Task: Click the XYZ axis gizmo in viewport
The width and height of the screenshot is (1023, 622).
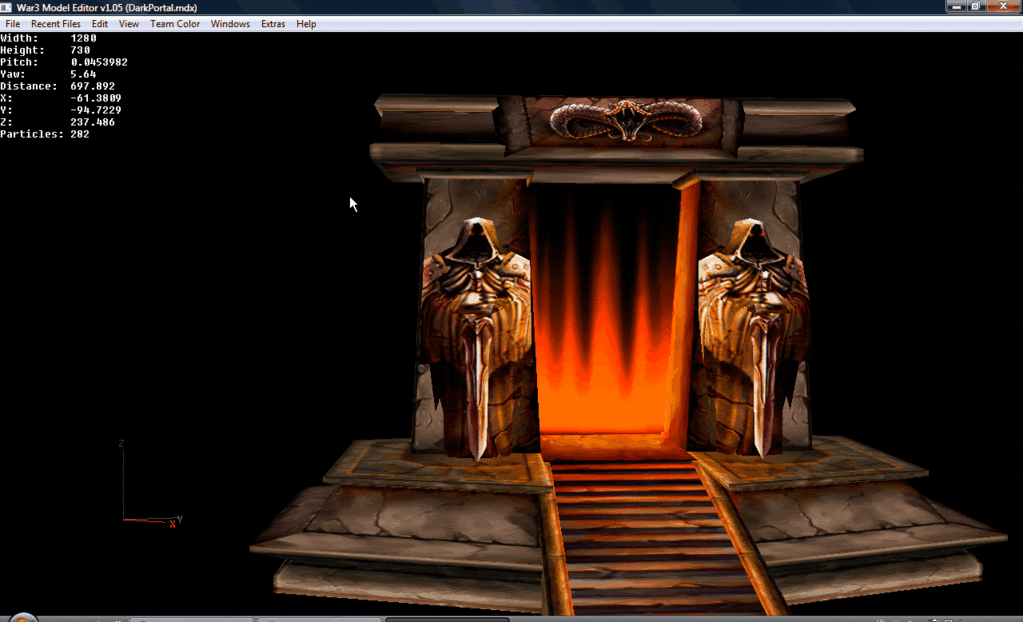Action: coord(150,484)
